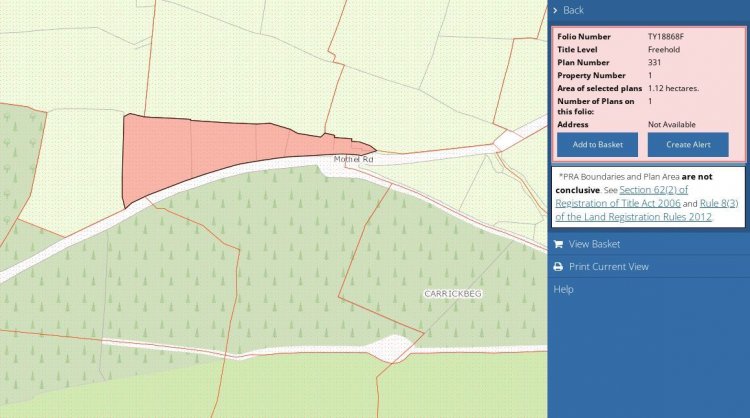Open the Help menu item
Screen dimensions: 750x418
[x=563, y=289]
